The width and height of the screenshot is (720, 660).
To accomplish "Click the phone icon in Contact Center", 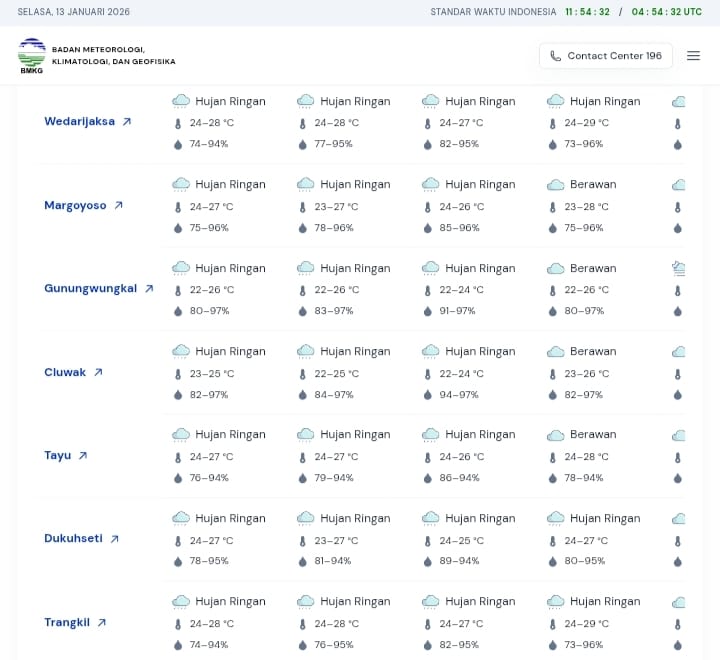I will [556, 56].
